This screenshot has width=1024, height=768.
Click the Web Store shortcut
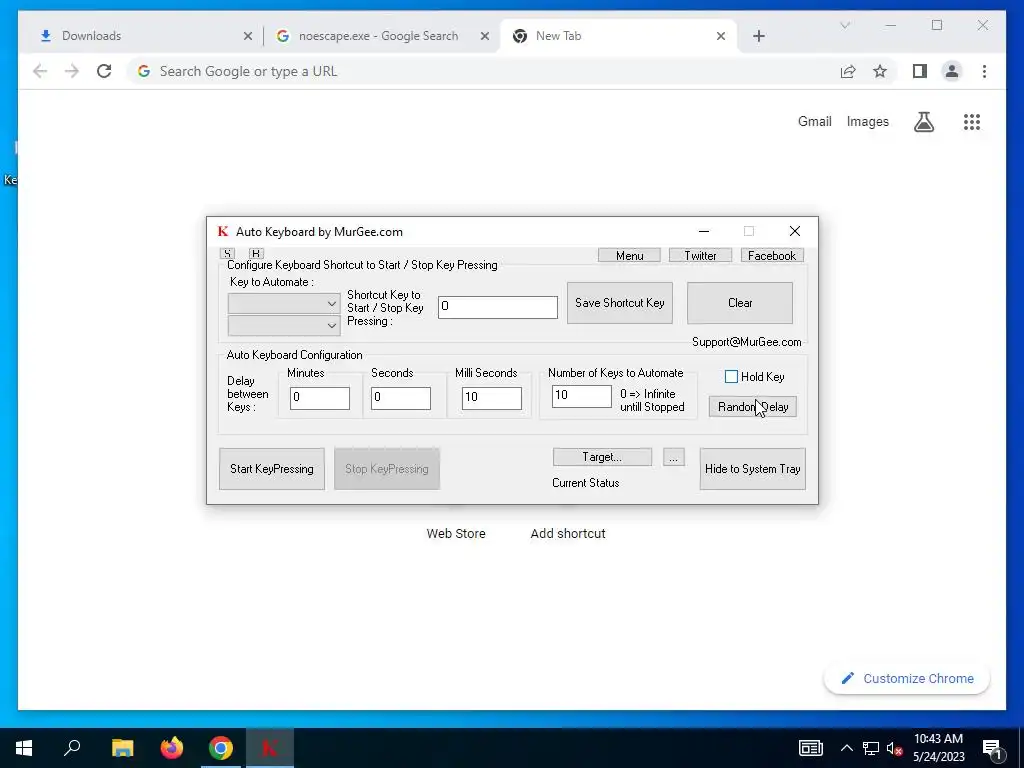coord(456,534)
